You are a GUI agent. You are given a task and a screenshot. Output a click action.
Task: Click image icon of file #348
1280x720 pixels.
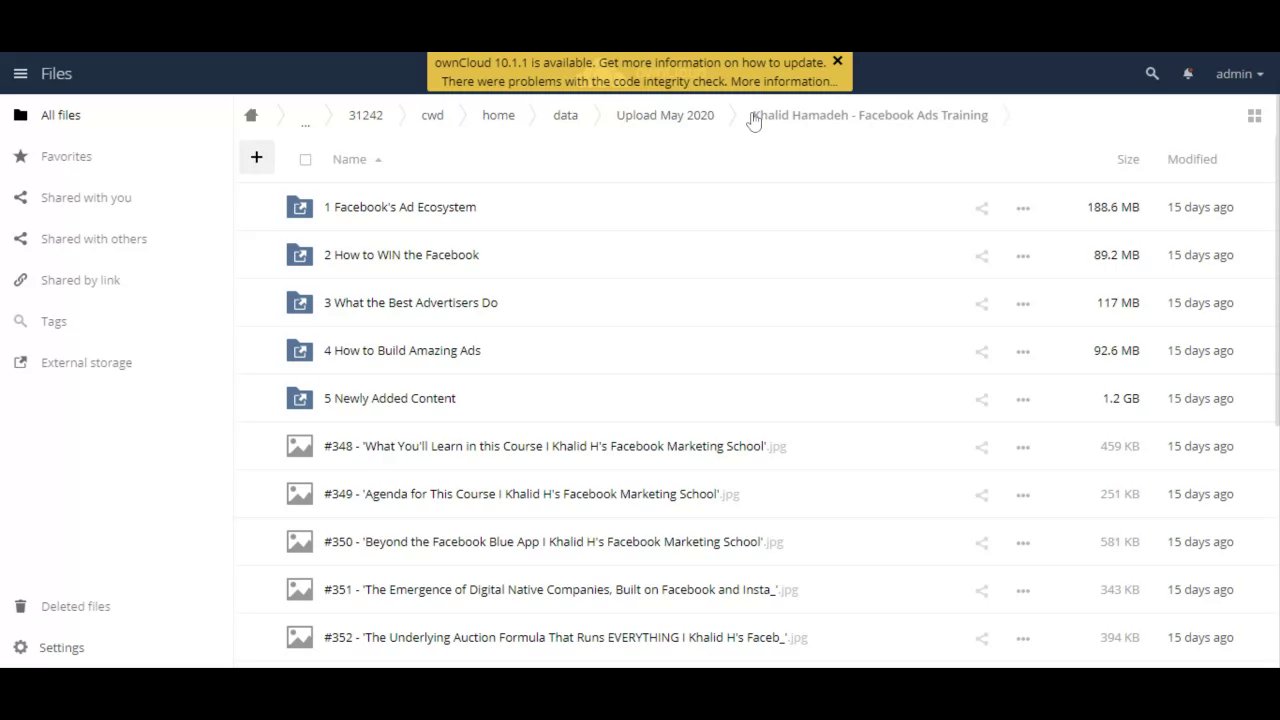point(300,446)
